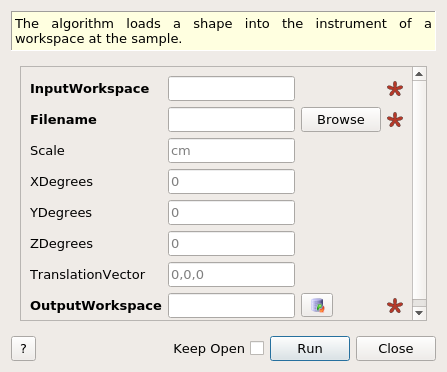Click the XDegrees label

coord(61,182)
